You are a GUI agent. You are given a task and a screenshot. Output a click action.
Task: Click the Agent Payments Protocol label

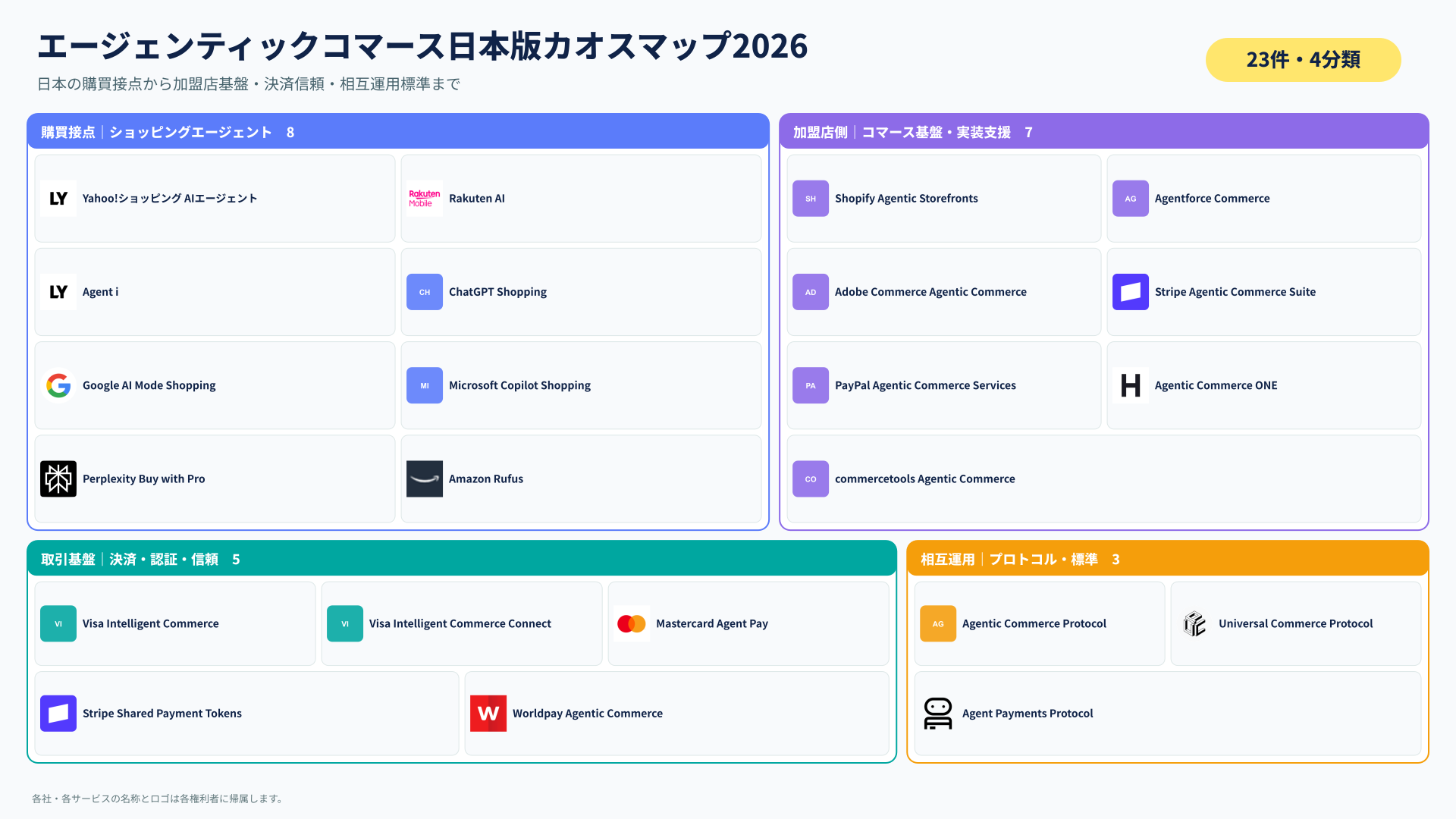[1028, 714]
